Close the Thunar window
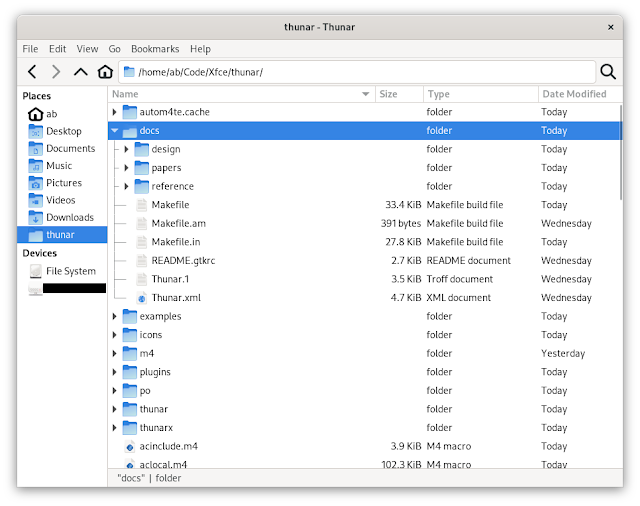 611,27
